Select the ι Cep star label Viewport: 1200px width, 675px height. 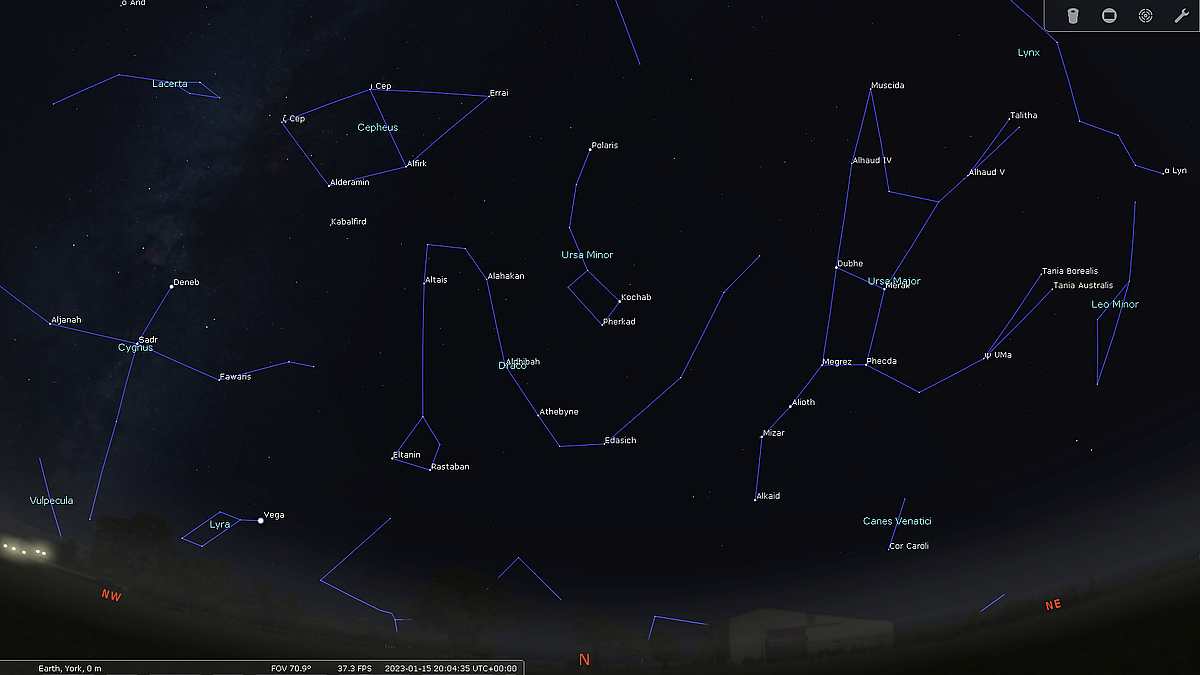coord(381,87)
